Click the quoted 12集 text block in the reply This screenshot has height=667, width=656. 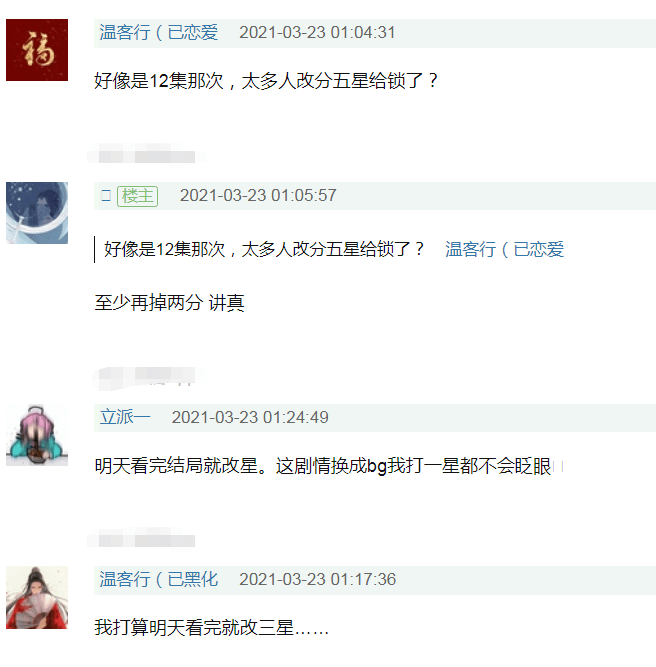[264, 249]
